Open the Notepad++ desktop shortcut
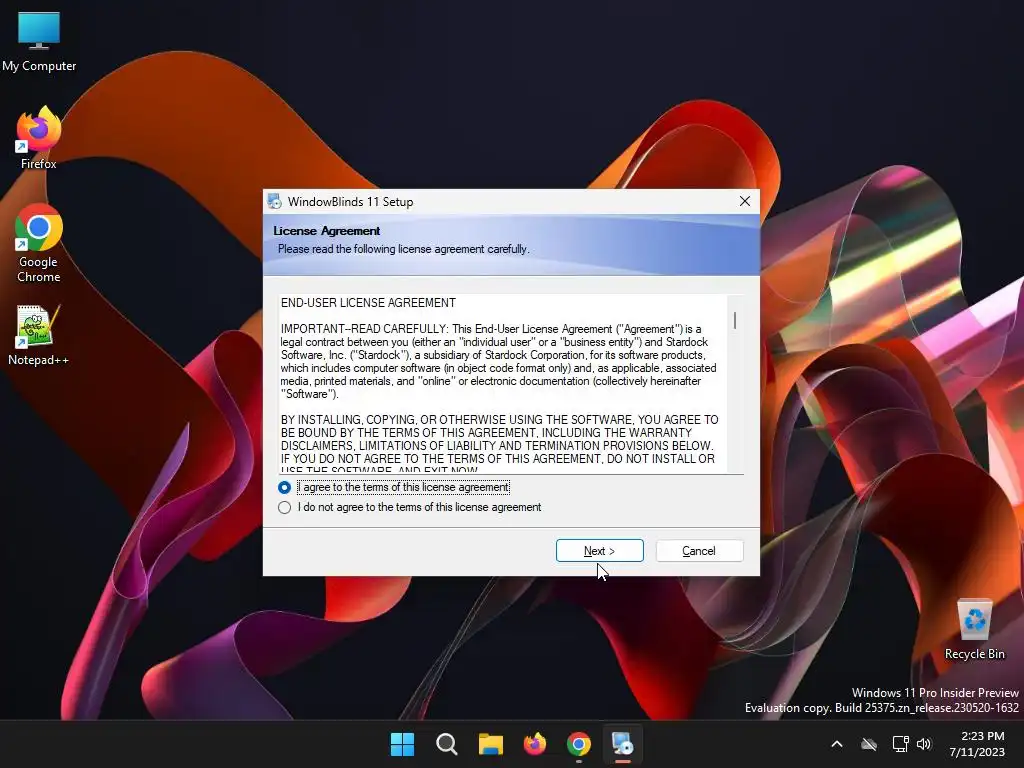The height and width of the screenshot is (768, 1024). (39, 335)
